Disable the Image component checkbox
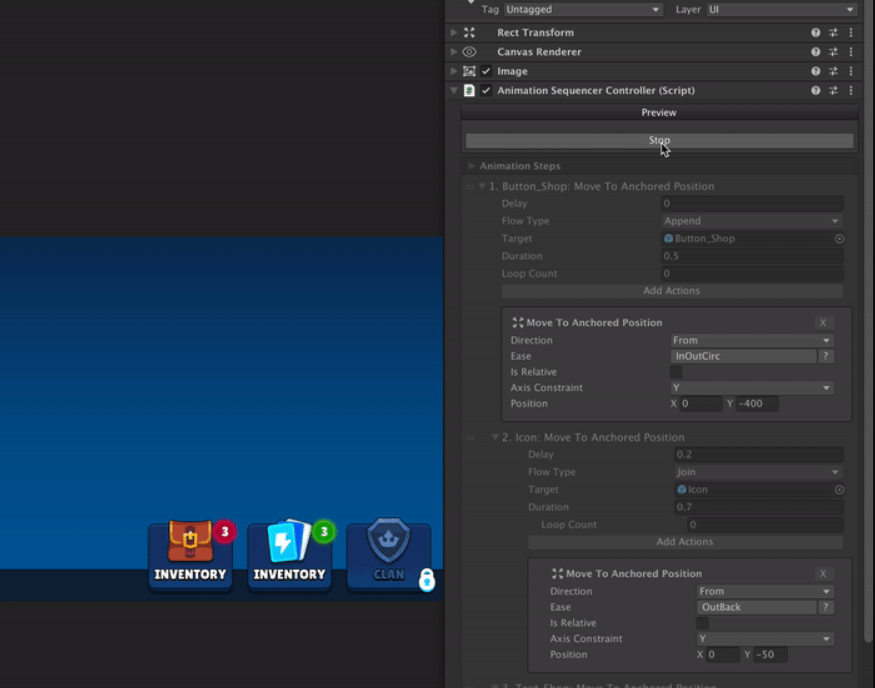This screenshot has width=875, height=688. coord(486,71)
